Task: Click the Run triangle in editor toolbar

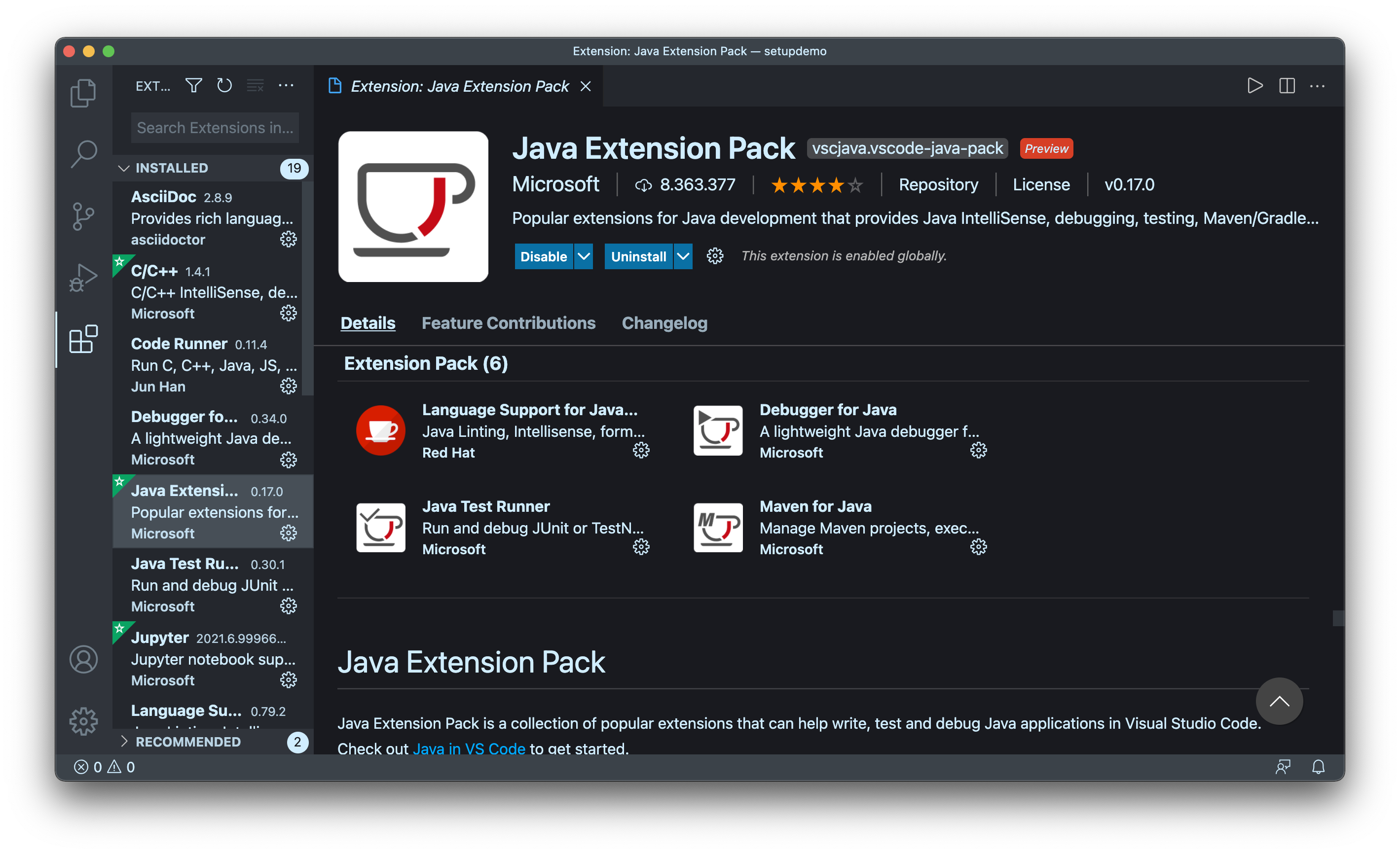Action: pyautogui.click(x=1254, y=86)
